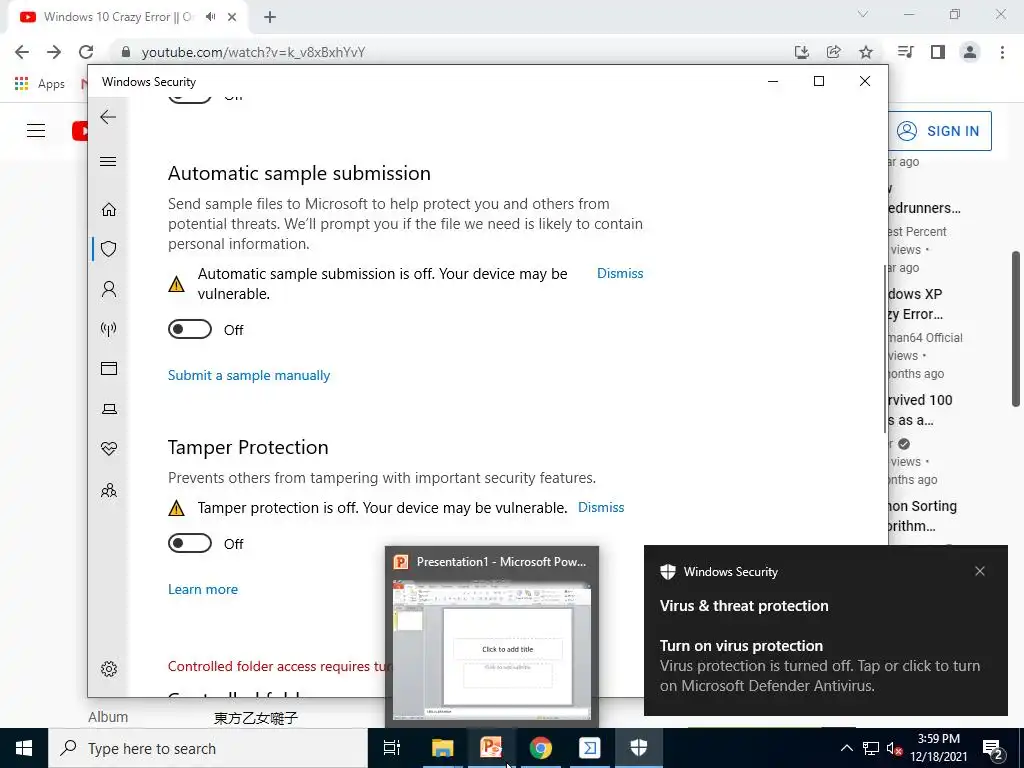Open Device performance & health icon

point(108,449)
